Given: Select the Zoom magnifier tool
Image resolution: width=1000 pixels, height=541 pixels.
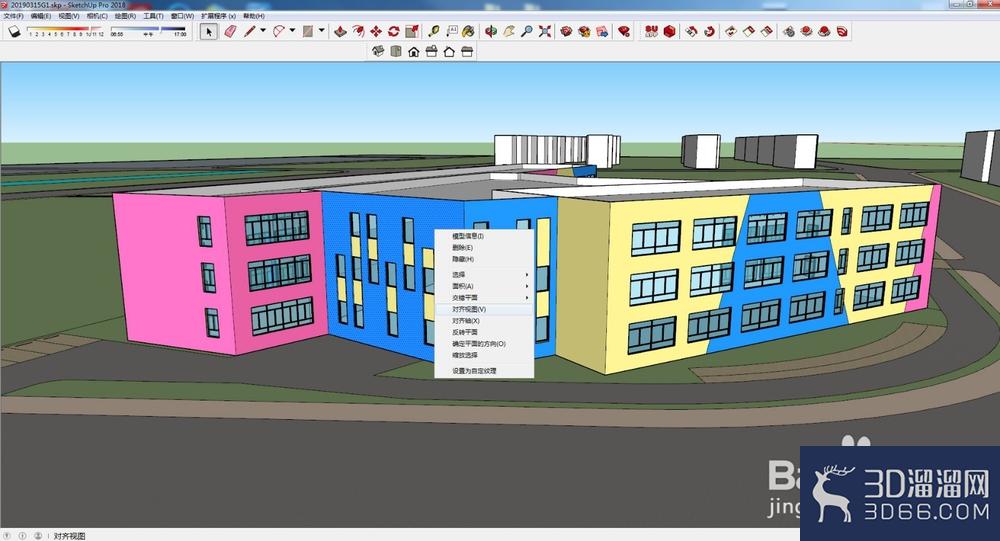Looking at the screenshot, I should (x=526, y=31).
